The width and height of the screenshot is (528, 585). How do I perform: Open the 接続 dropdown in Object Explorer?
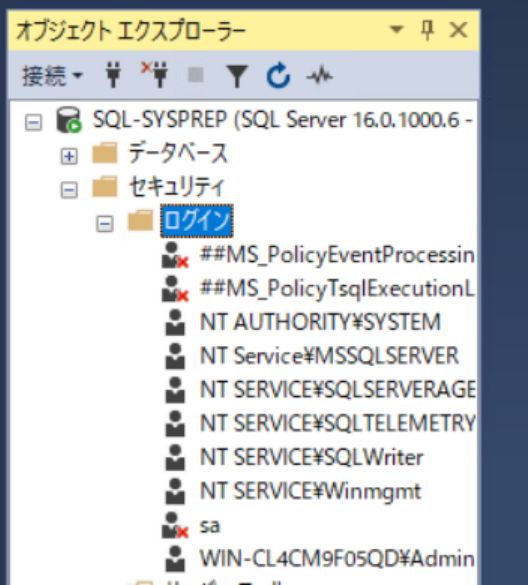(53, 76)
